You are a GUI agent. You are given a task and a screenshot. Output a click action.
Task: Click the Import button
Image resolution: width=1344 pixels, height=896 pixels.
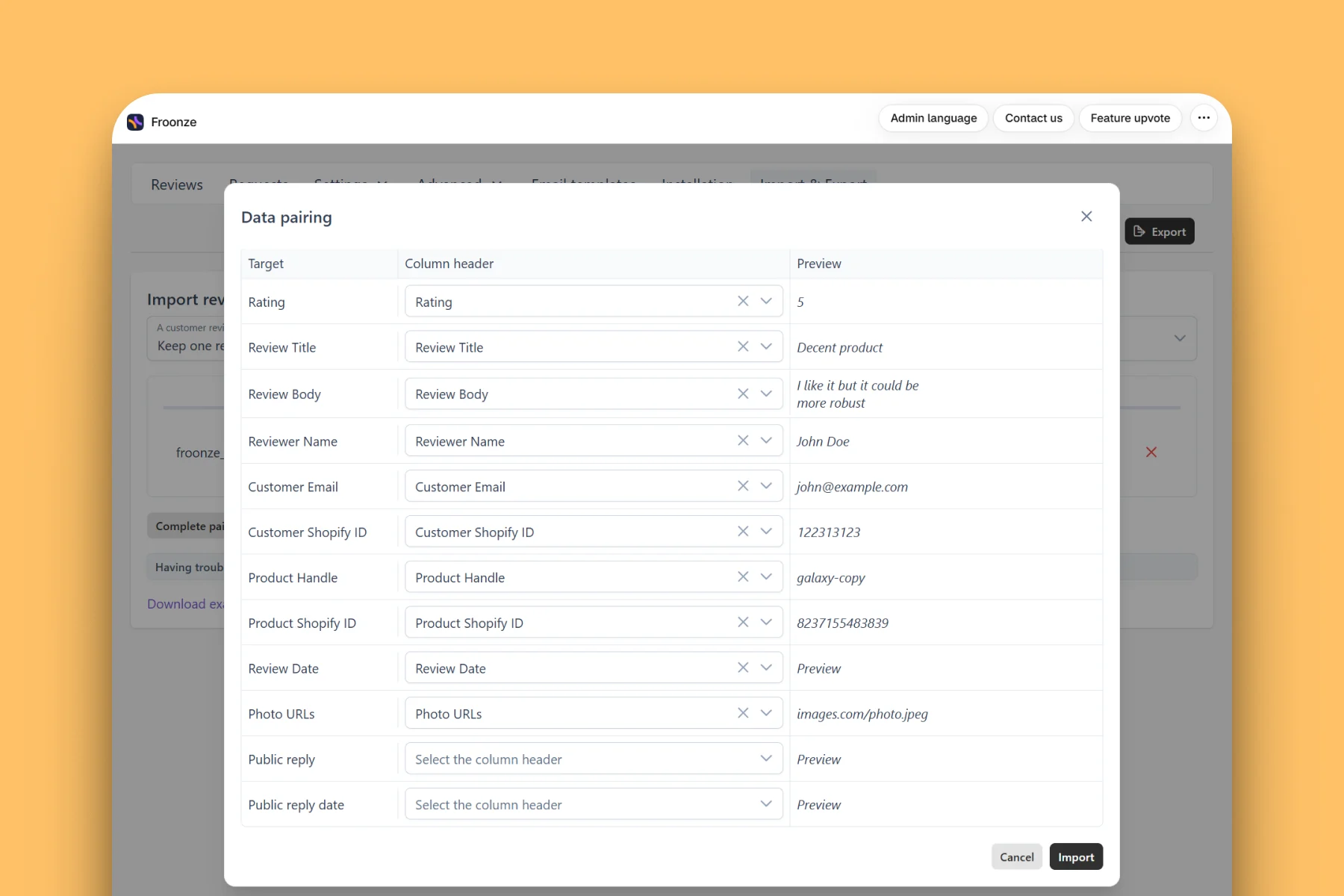click(x=1076, y=857)
